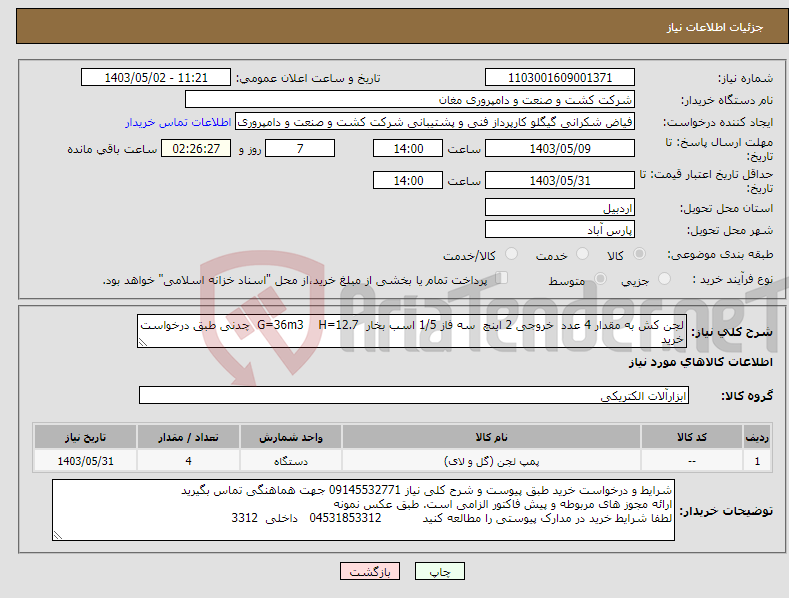Click the نام کالا column header
Image resolution: width=789 pixels, height=598 pixels.
(491, 437)
